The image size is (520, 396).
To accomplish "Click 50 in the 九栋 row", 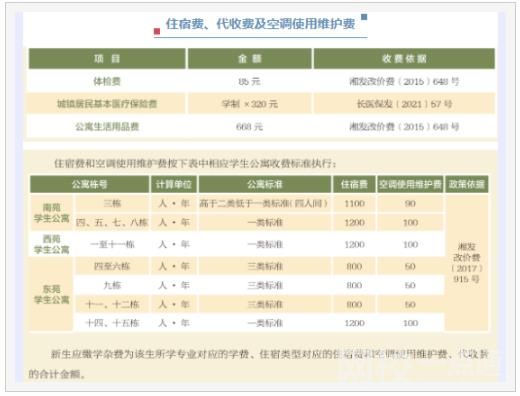I will coord(410,285).
